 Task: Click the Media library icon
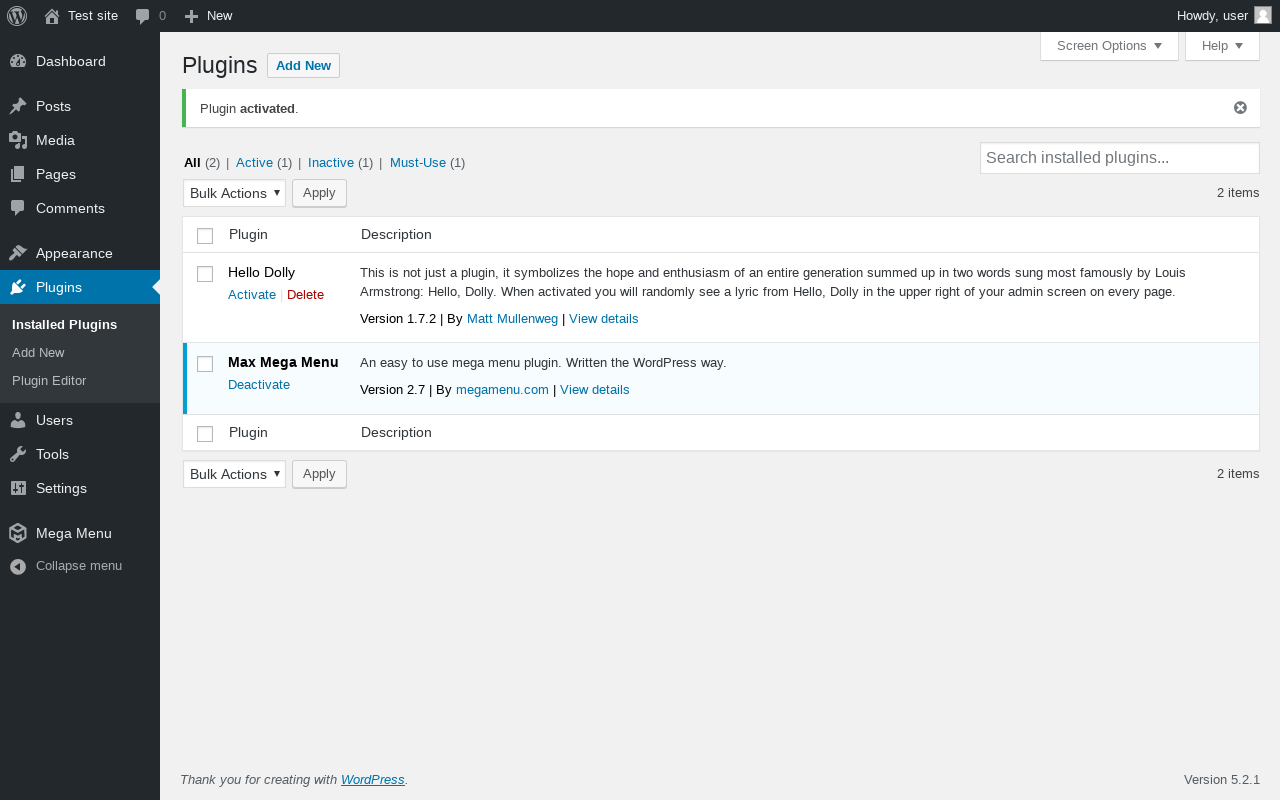coord(18,140)
